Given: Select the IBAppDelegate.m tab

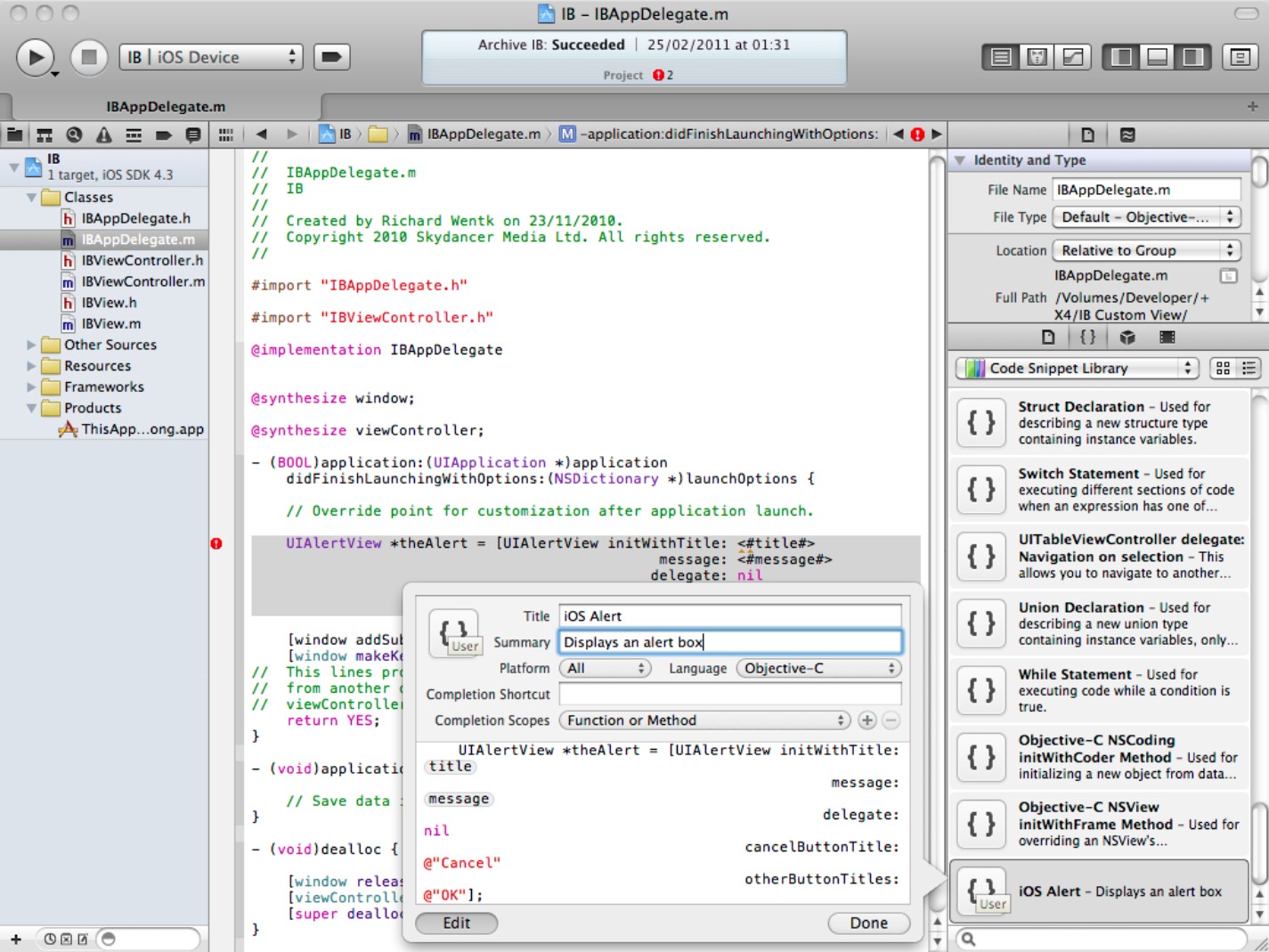Looking at the screenshot, I should (x=166, y=106).
